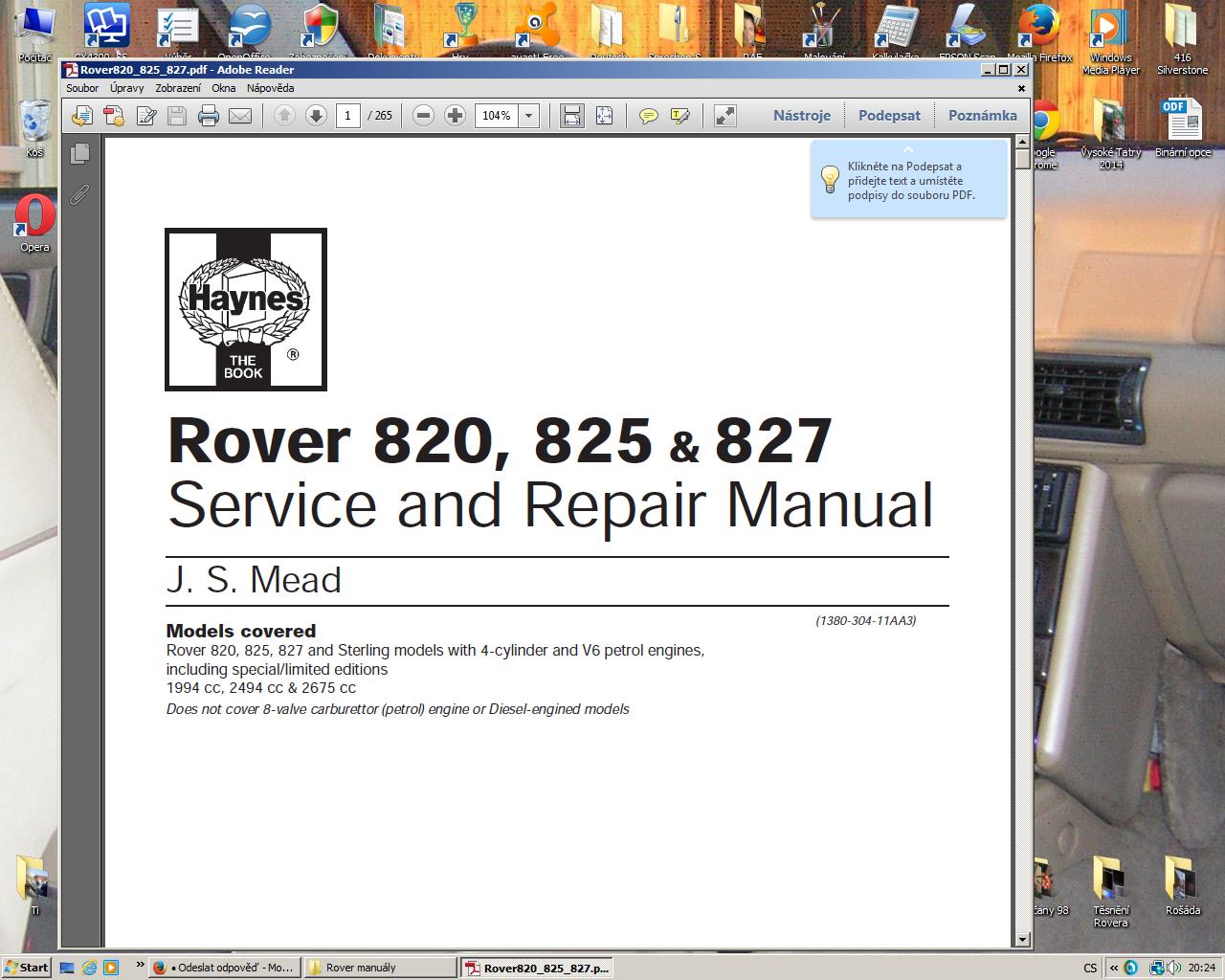Go to next page with down arrow
1225x980 pixels.
click(316, 116)
